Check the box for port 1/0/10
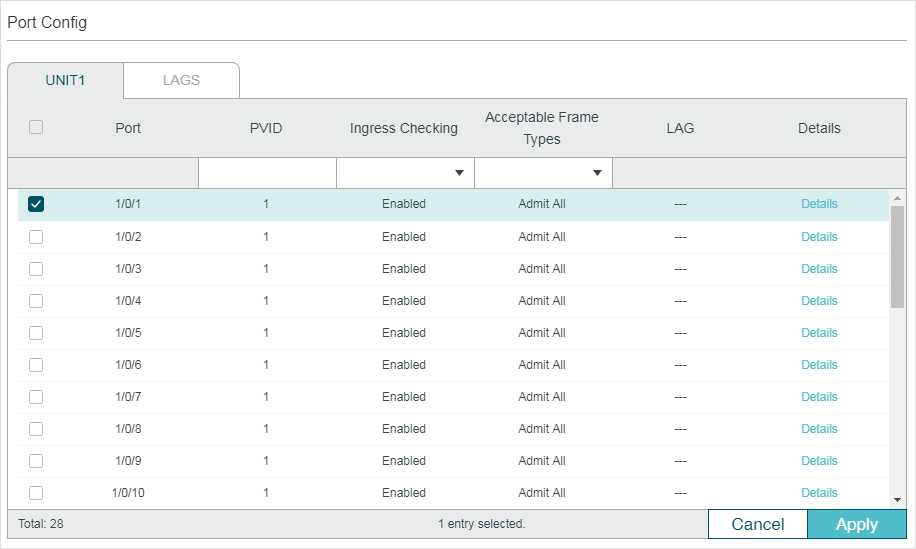The image size is (916, 549). coord(36,493)
